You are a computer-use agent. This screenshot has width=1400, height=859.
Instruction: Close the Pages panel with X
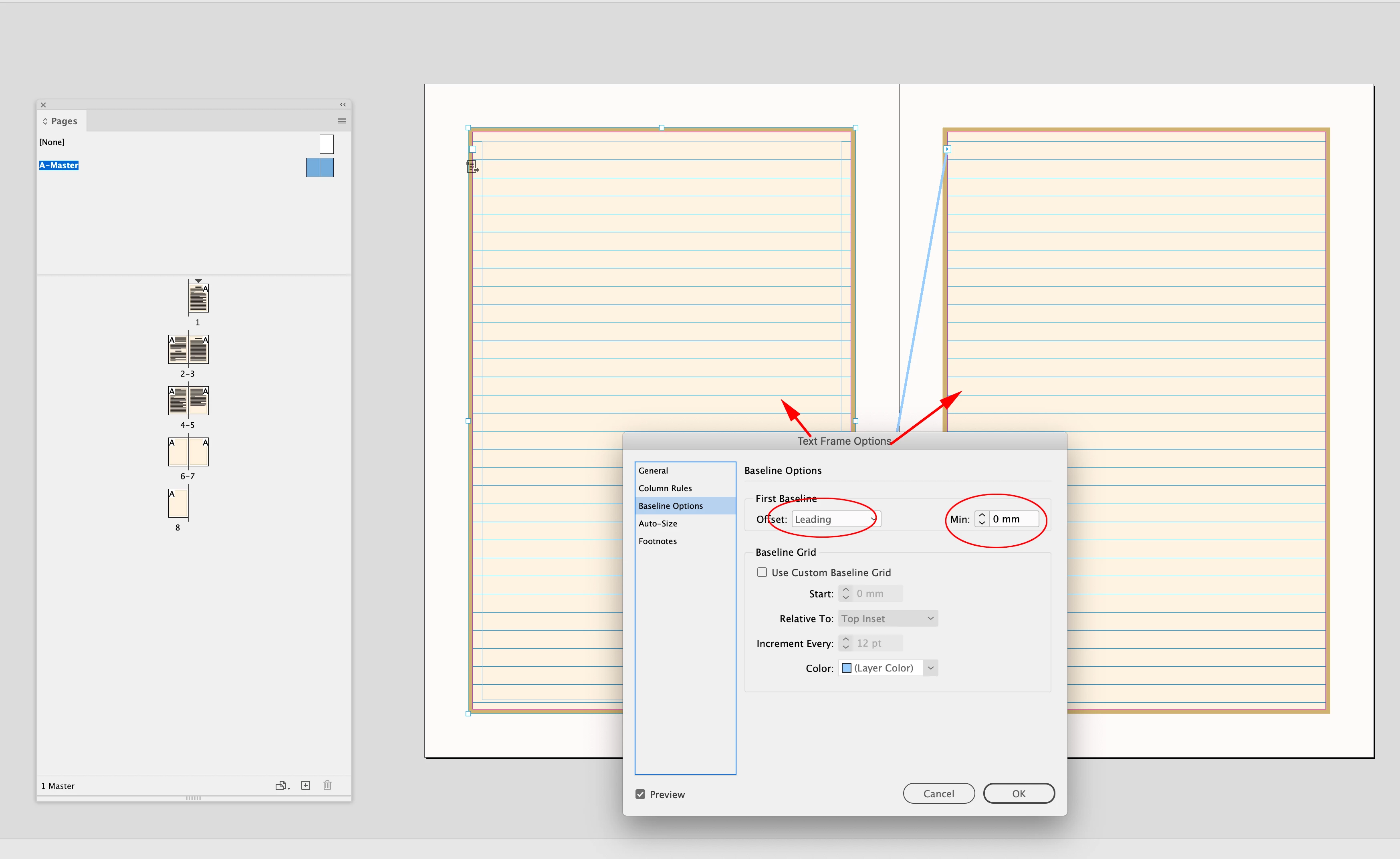coord(43,105)
